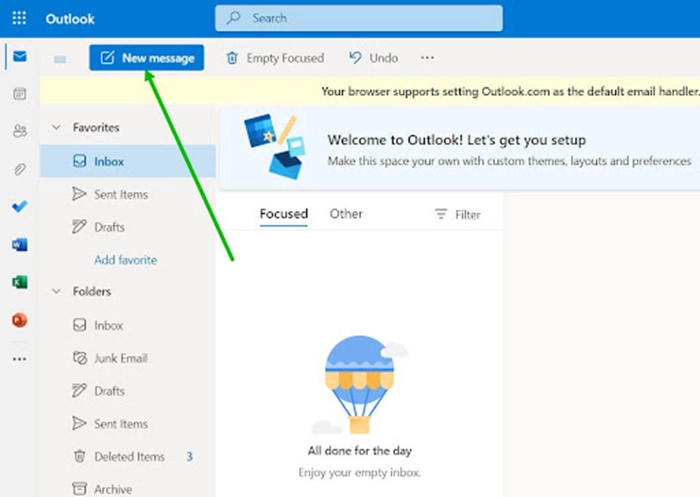Open the Filter dropdown
700x497 pixels.
(458, 214)
